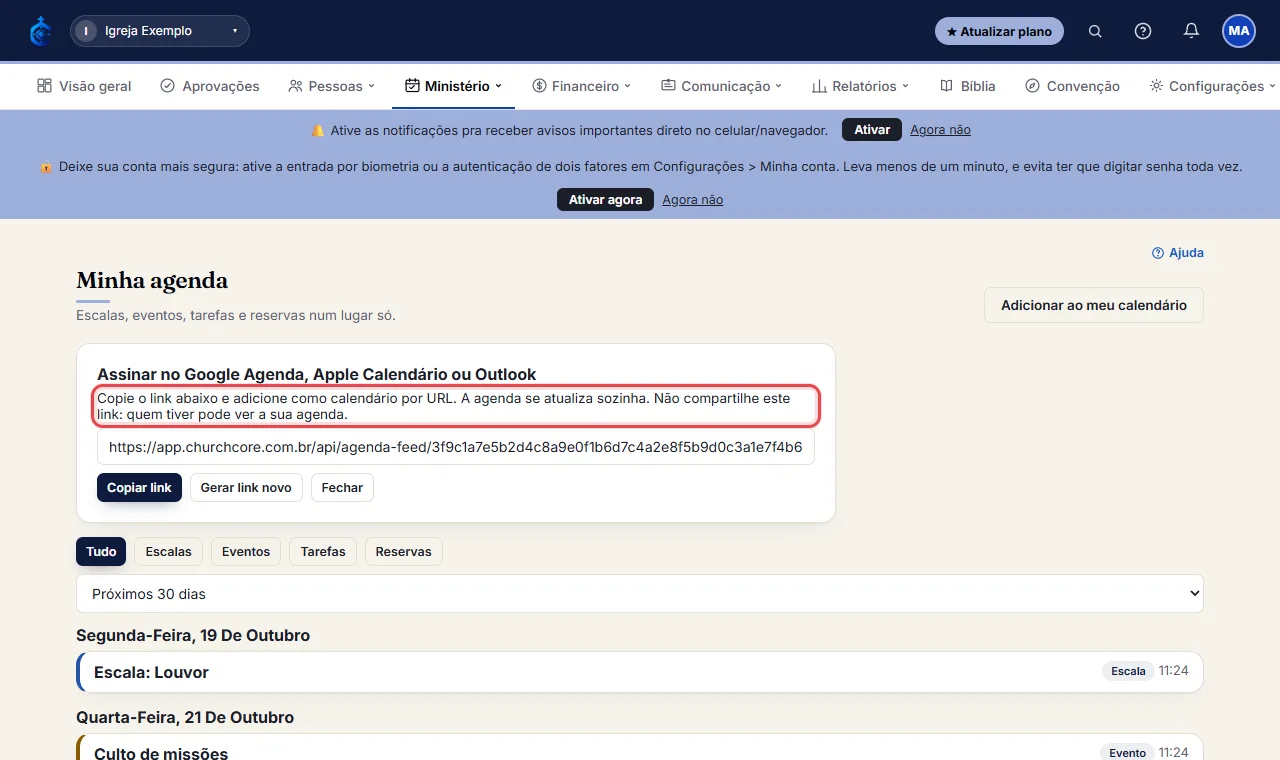Open the notifications bell icon
The width and height of the screenshot is (1280, 760).
click(1191, 31)
